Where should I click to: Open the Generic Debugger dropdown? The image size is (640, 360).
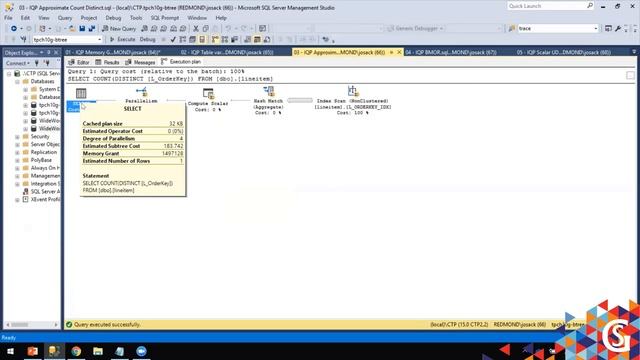click(441, 29)
